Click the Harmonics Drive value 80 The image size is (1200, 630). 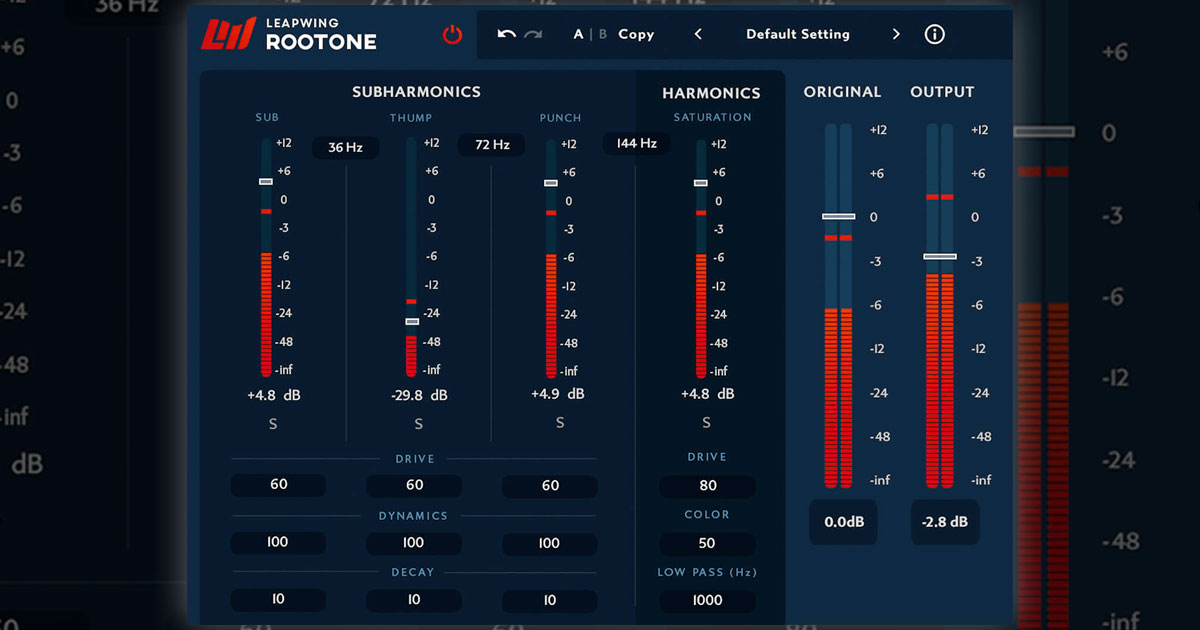[707, 486]
